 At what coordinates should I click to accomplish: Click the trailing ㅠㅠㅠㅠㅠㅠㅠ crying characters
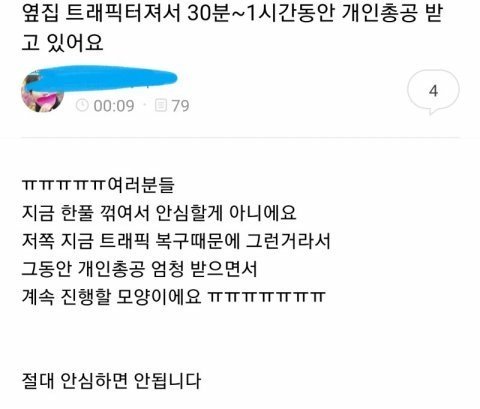click(x=266, y=297)
